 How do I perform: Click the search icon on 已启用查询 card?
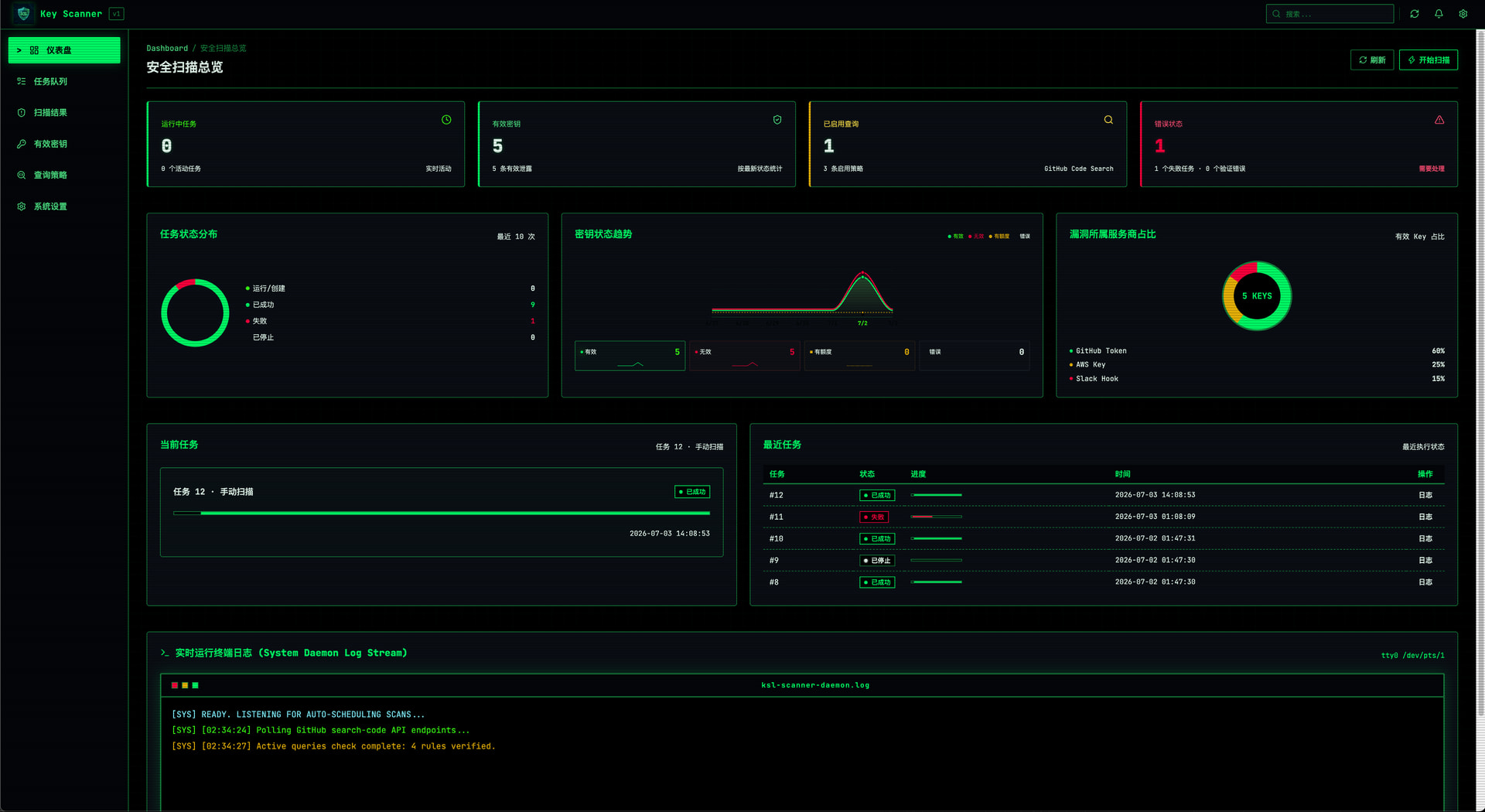(1108, 120)
